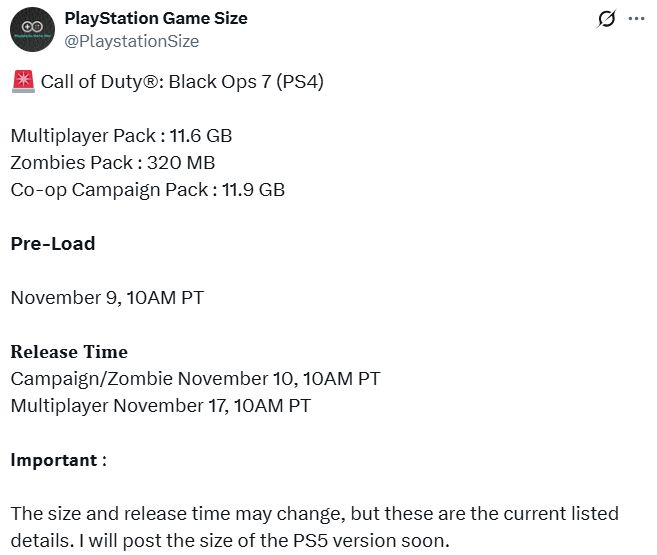Click the (PS4) text in the title
This screenshot has height=555, width=657.
coord(297,82)
